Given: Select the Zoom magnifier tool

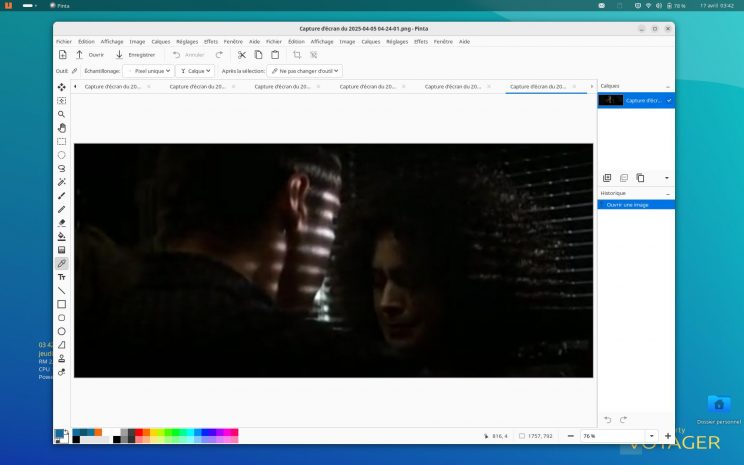Looking at the screenshot, I should coord(62,114).
